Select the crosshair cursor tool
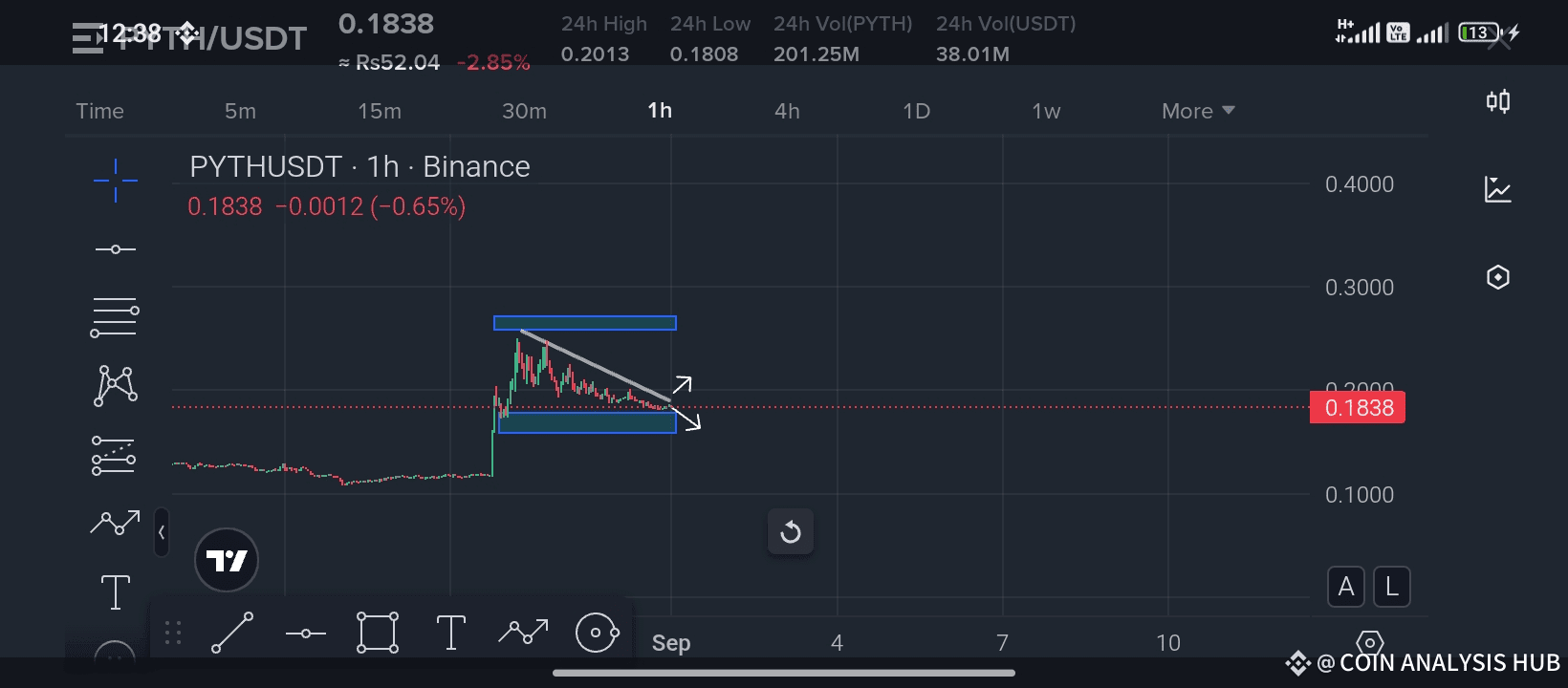The width and height of the screenshot is (1568, 688). [x=116, y=180]
